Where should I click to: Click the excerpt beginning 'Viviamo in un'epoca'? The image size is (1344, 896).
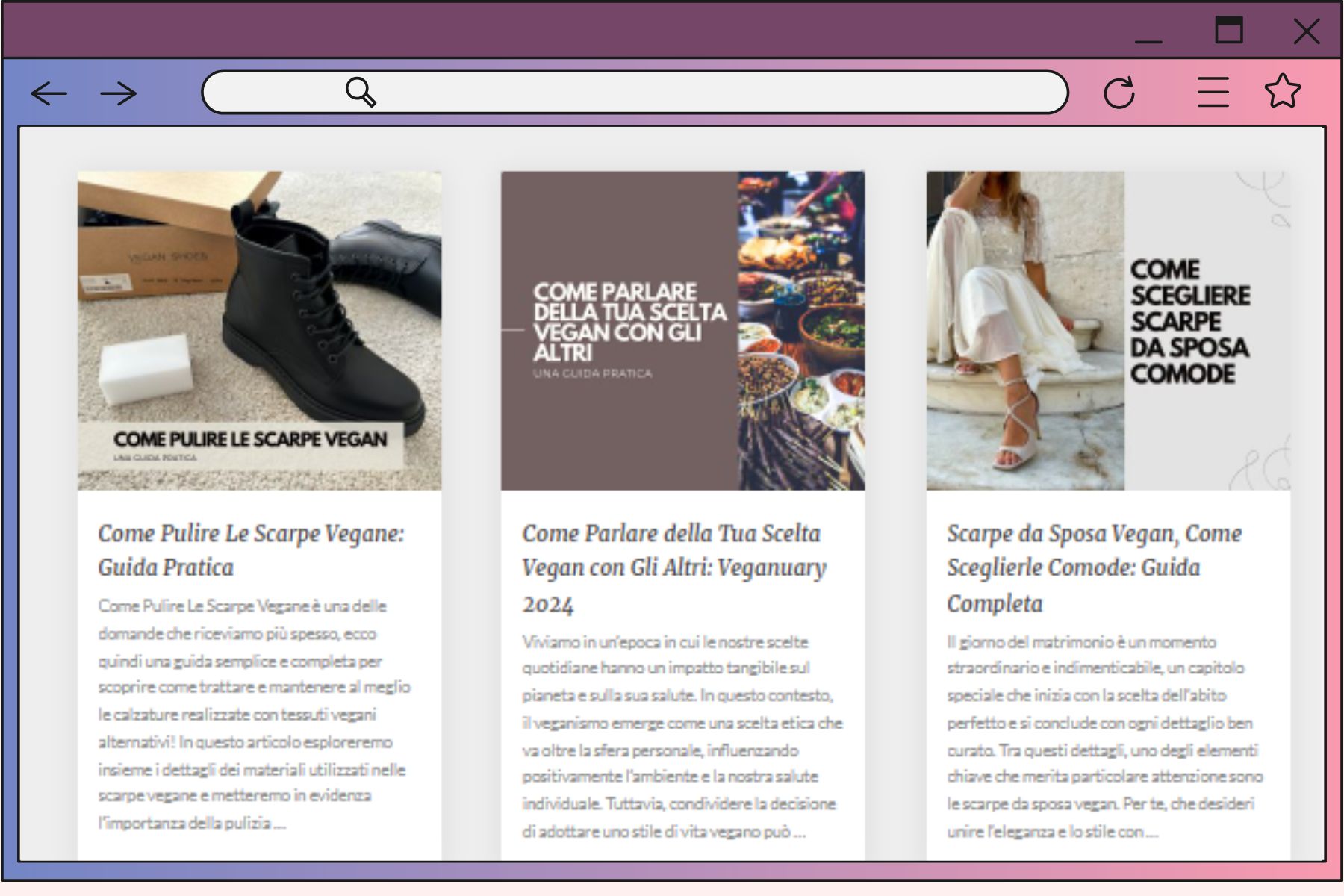(681, 736)
